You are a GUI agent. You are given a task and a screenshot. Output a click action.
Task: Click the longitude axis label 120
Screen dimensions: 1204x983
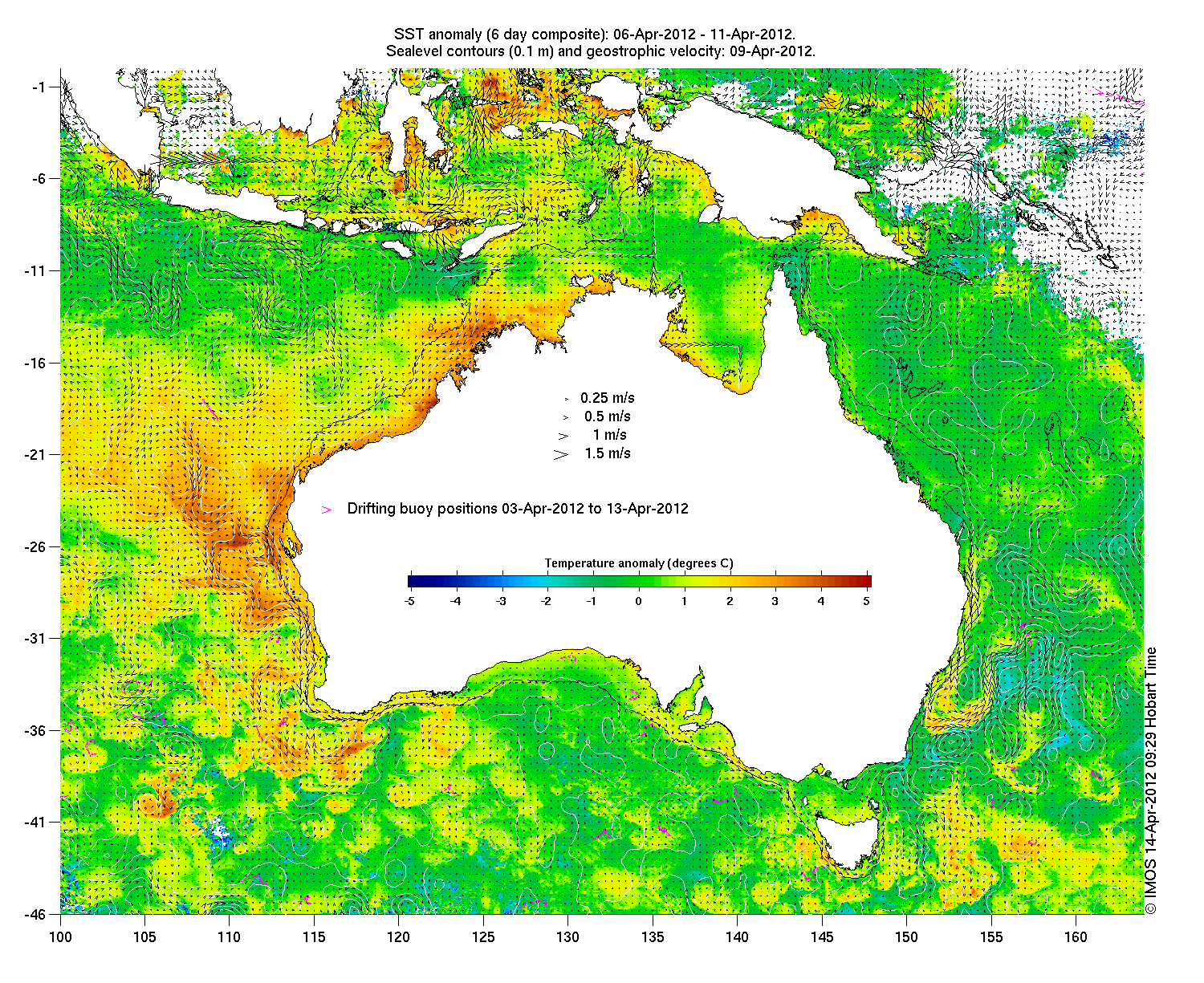point(399,937)
